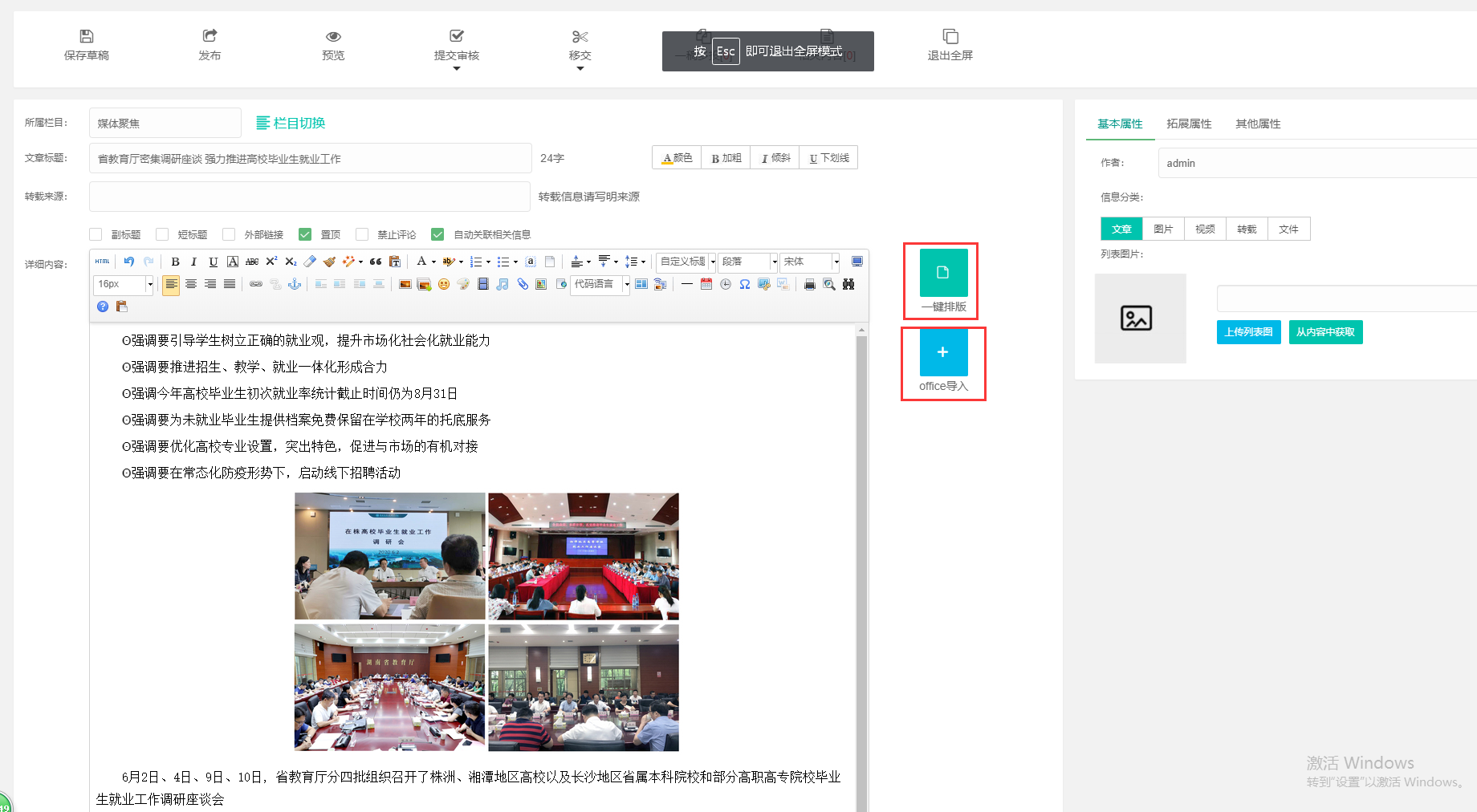
Task: Right align text in the editor
Action: 210,284
